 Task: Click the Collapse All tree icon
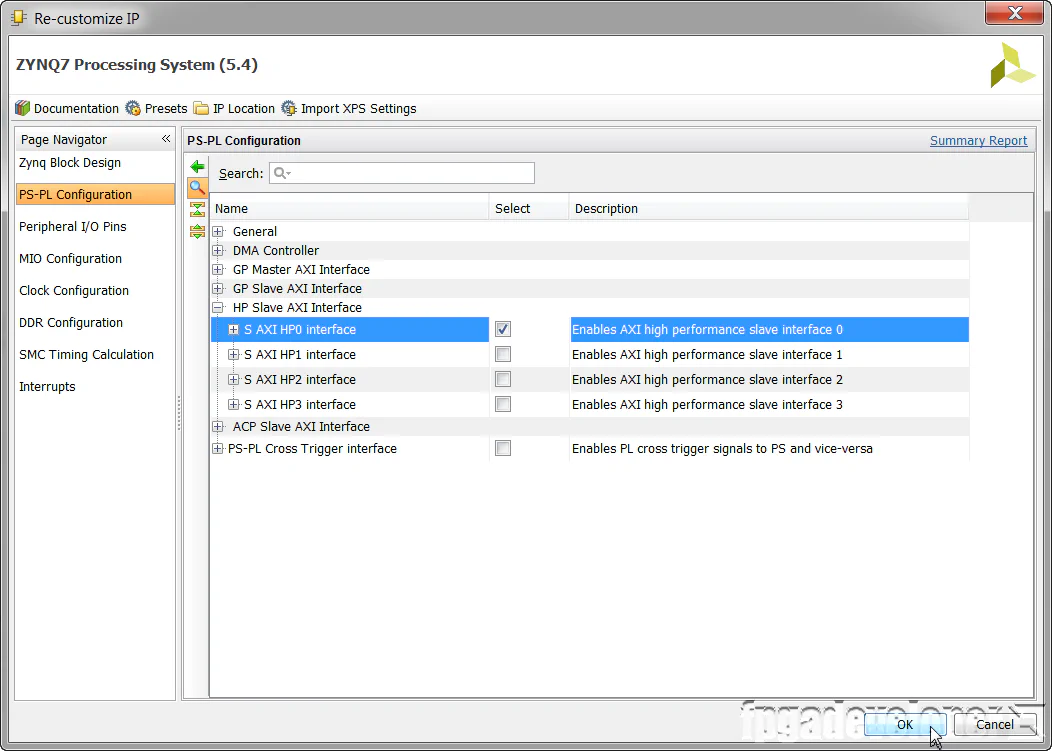pyautogui.click(x=197, y=209)
